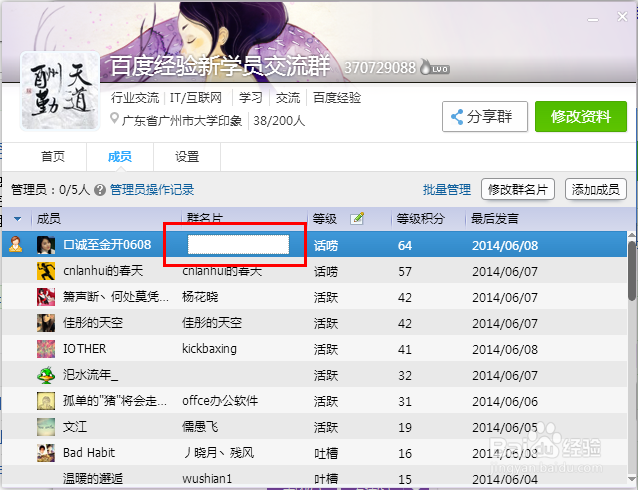Select member name 佳彤的天空
Image resolution: width=638 pixels, height=490 pixels.
[93, 323]
